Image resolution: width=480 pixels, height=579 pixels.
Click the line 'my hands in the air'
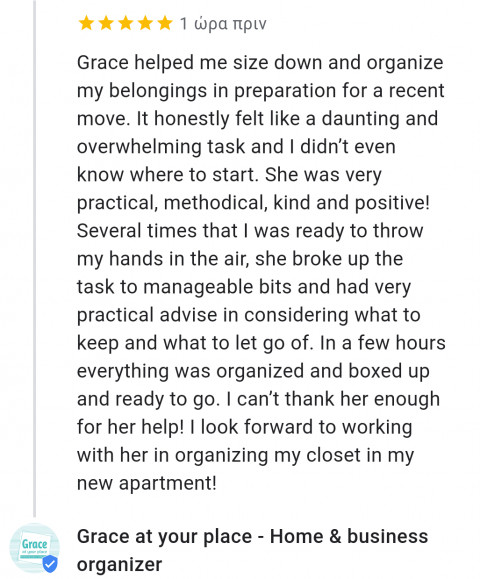pyautogui.click(x=240, y=260)
